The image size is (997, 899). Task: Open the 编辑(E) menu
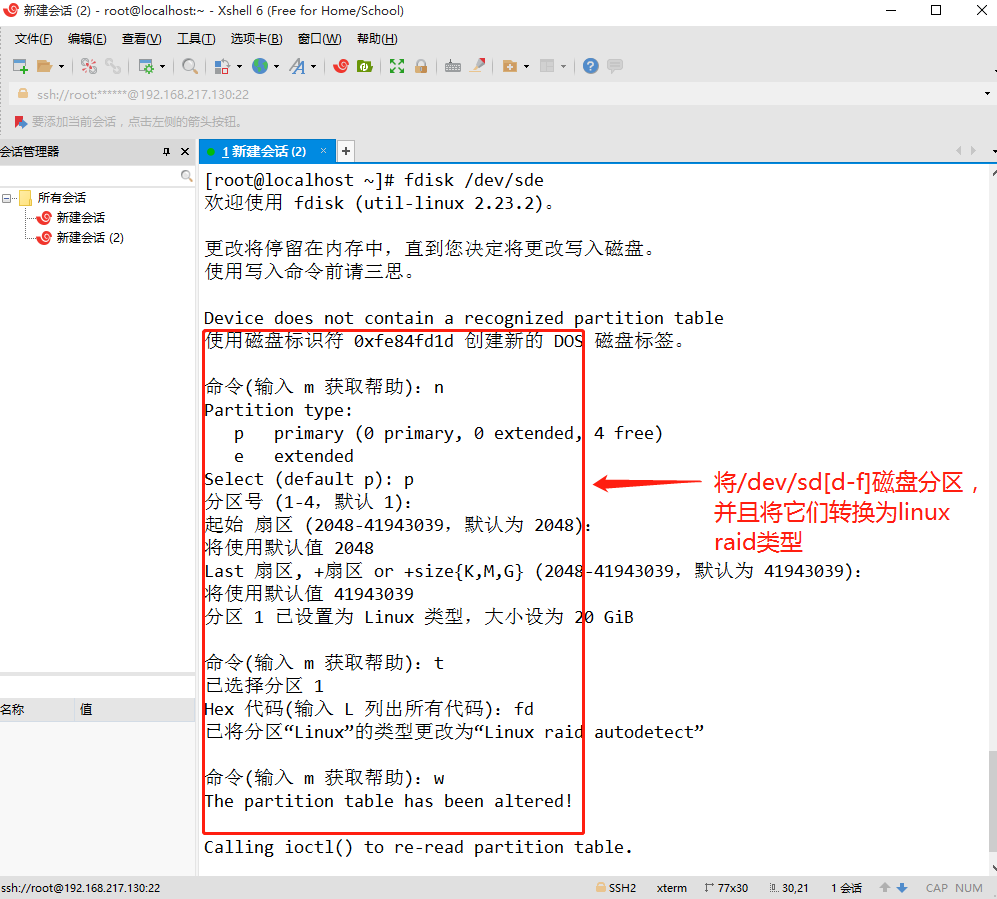tap(87, 39)
